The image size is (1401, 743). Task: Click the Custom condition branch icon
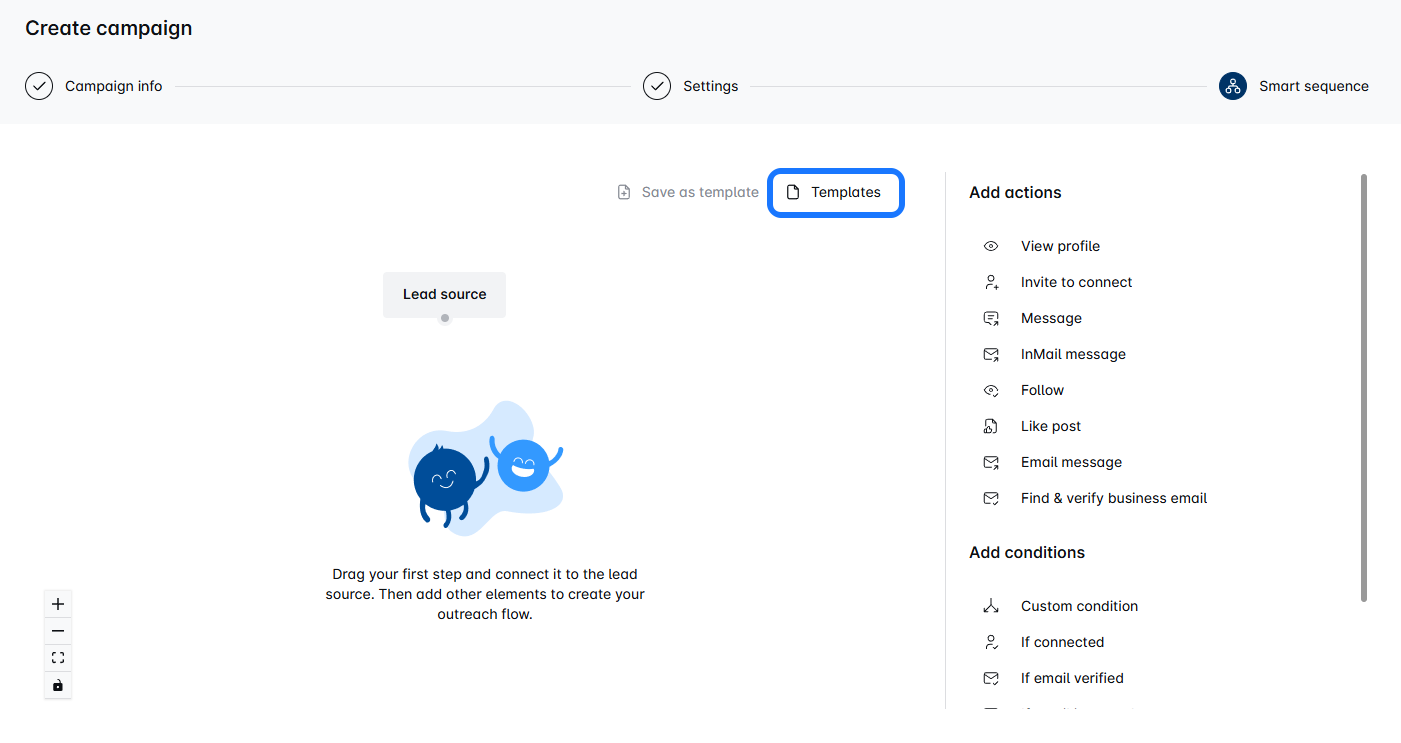(x=991, y=606)
